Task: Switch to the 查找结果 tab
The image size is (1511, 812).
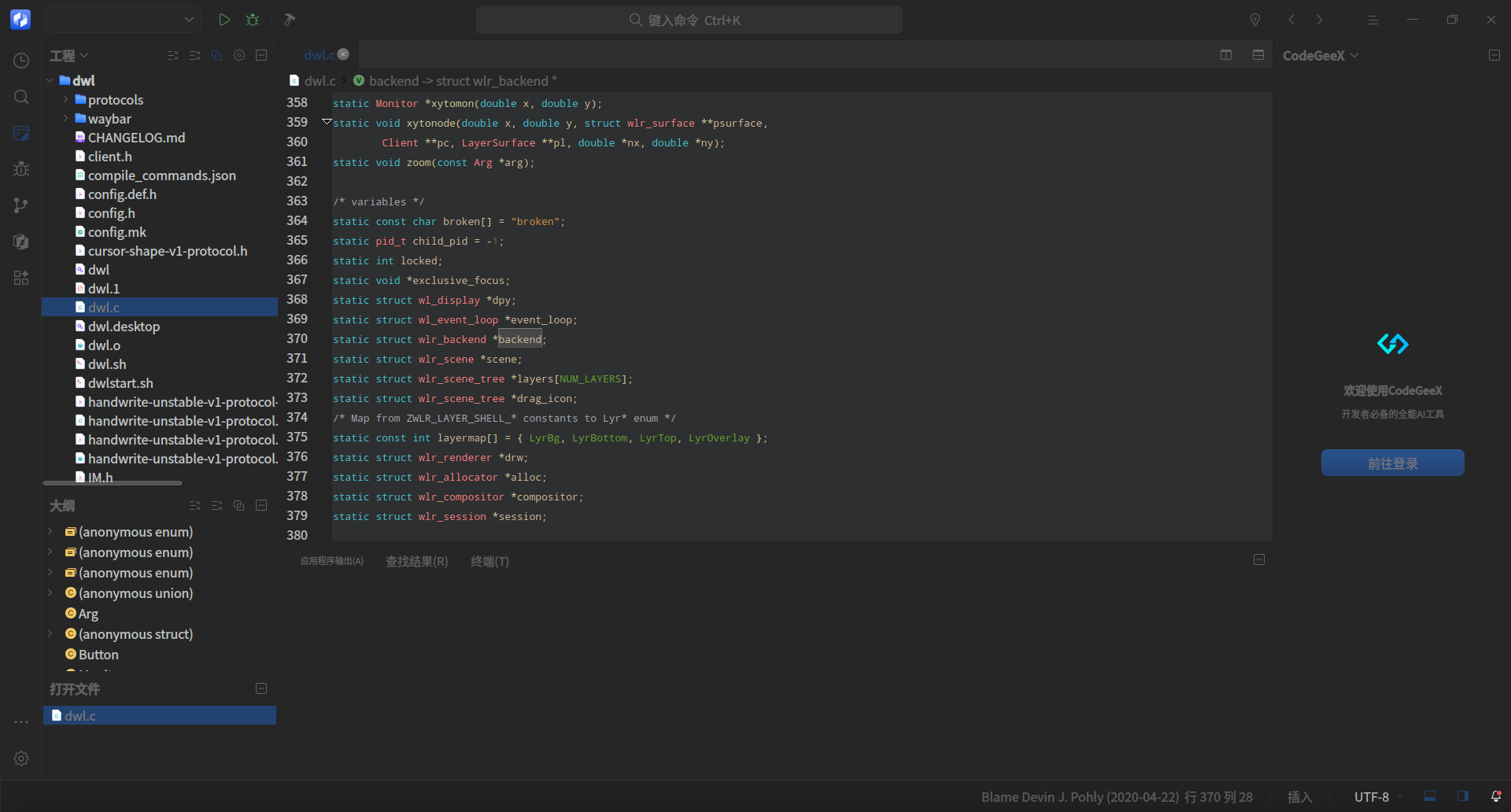Action: (417, 561)
